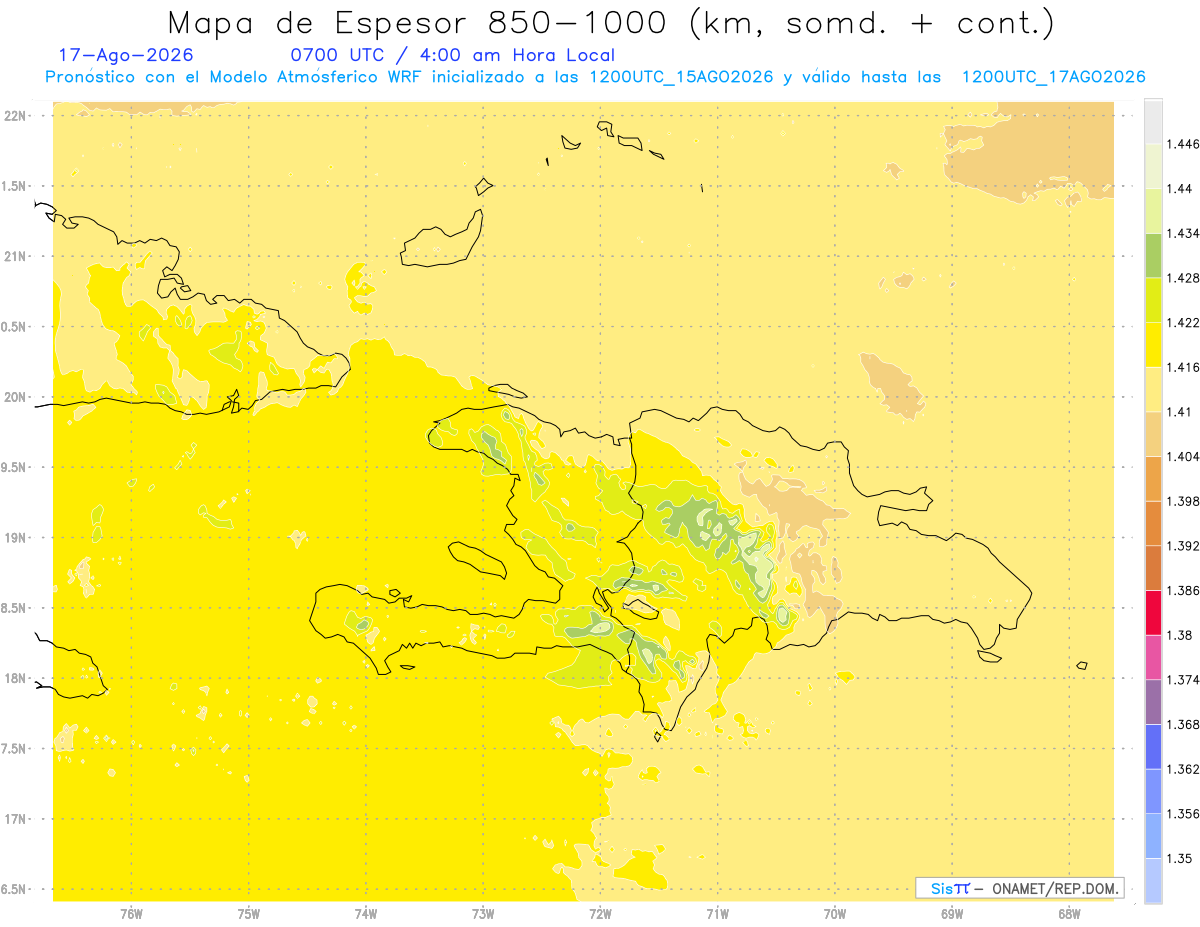Select the colorbar value '1.368'

[1182, 724]
